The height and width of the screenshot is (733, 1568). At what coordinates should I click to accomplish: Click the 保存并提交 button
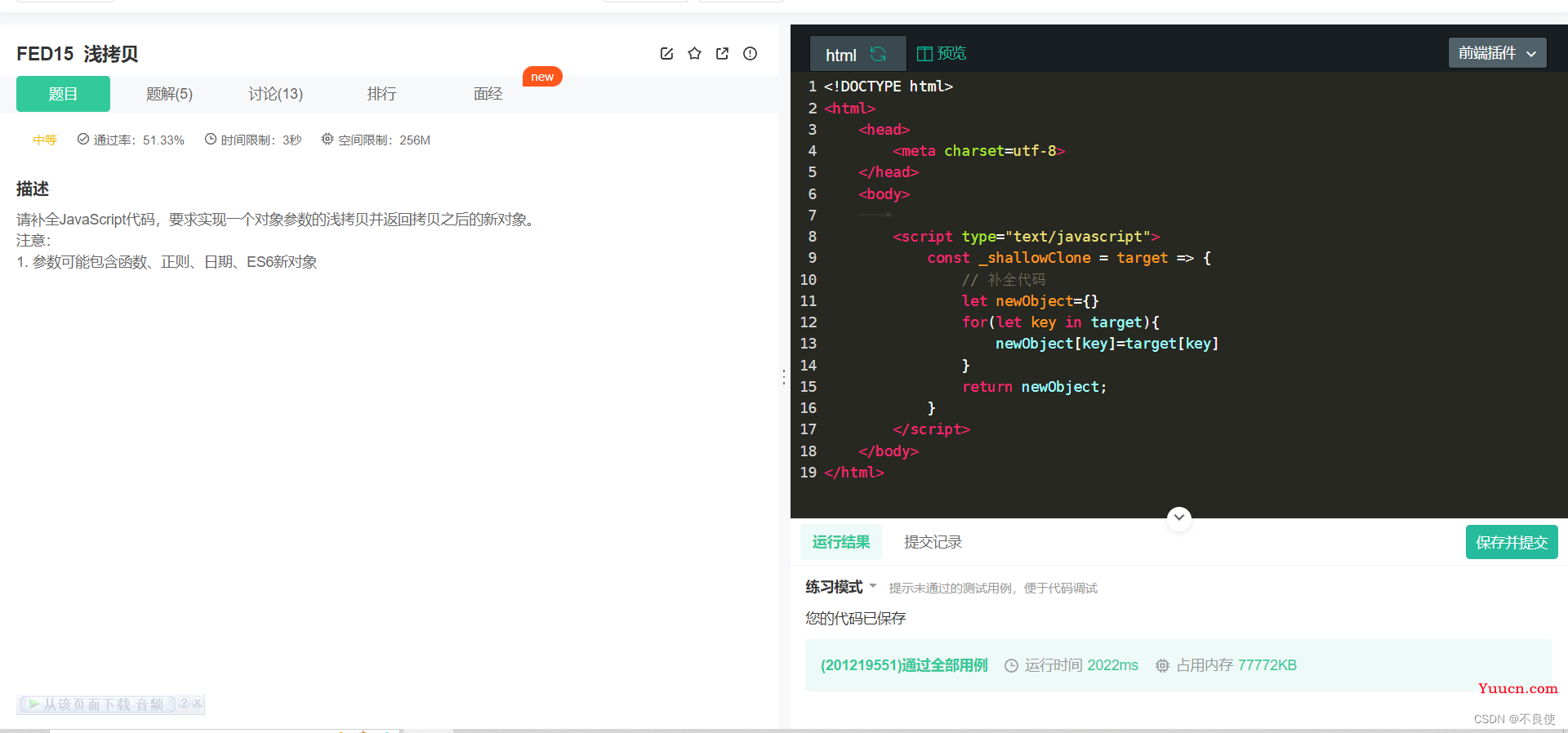pyautogui.click(x=1512, y=542)
